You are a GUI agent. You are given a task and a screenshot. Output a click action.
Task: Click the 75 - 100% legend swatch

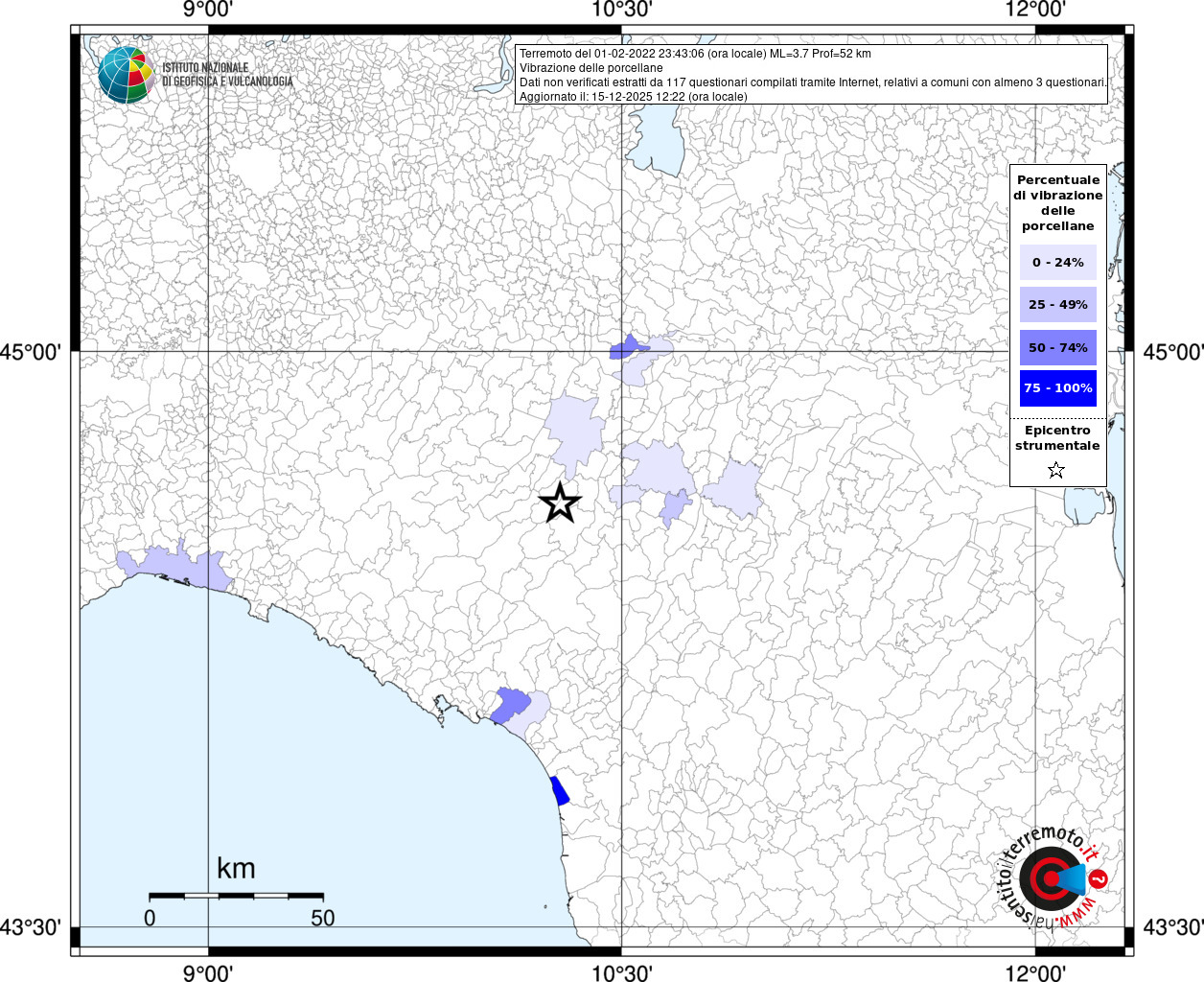pos(1057,388)
